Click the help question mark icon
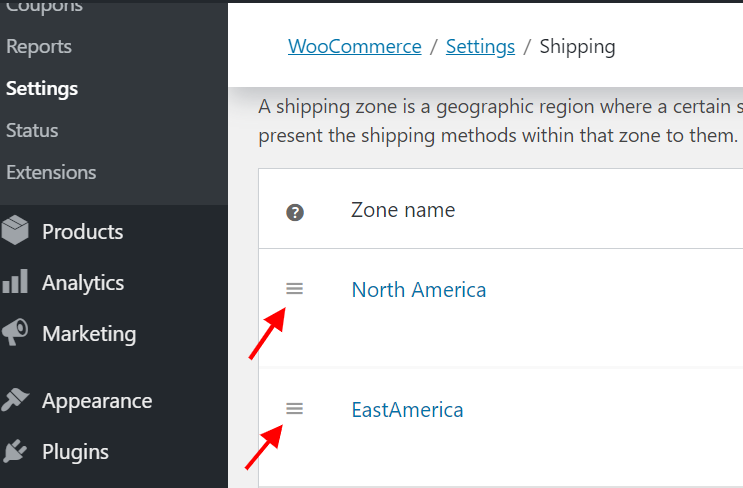 coord(295,212)
